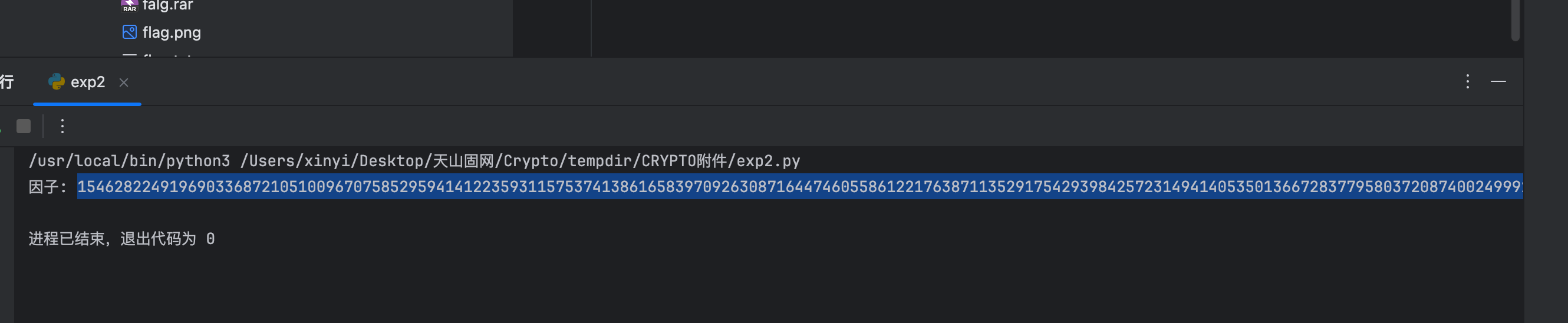Click the RAR archive icon beside falg.rar
The image size is (1568, 323).
click(x=129, y=5)
